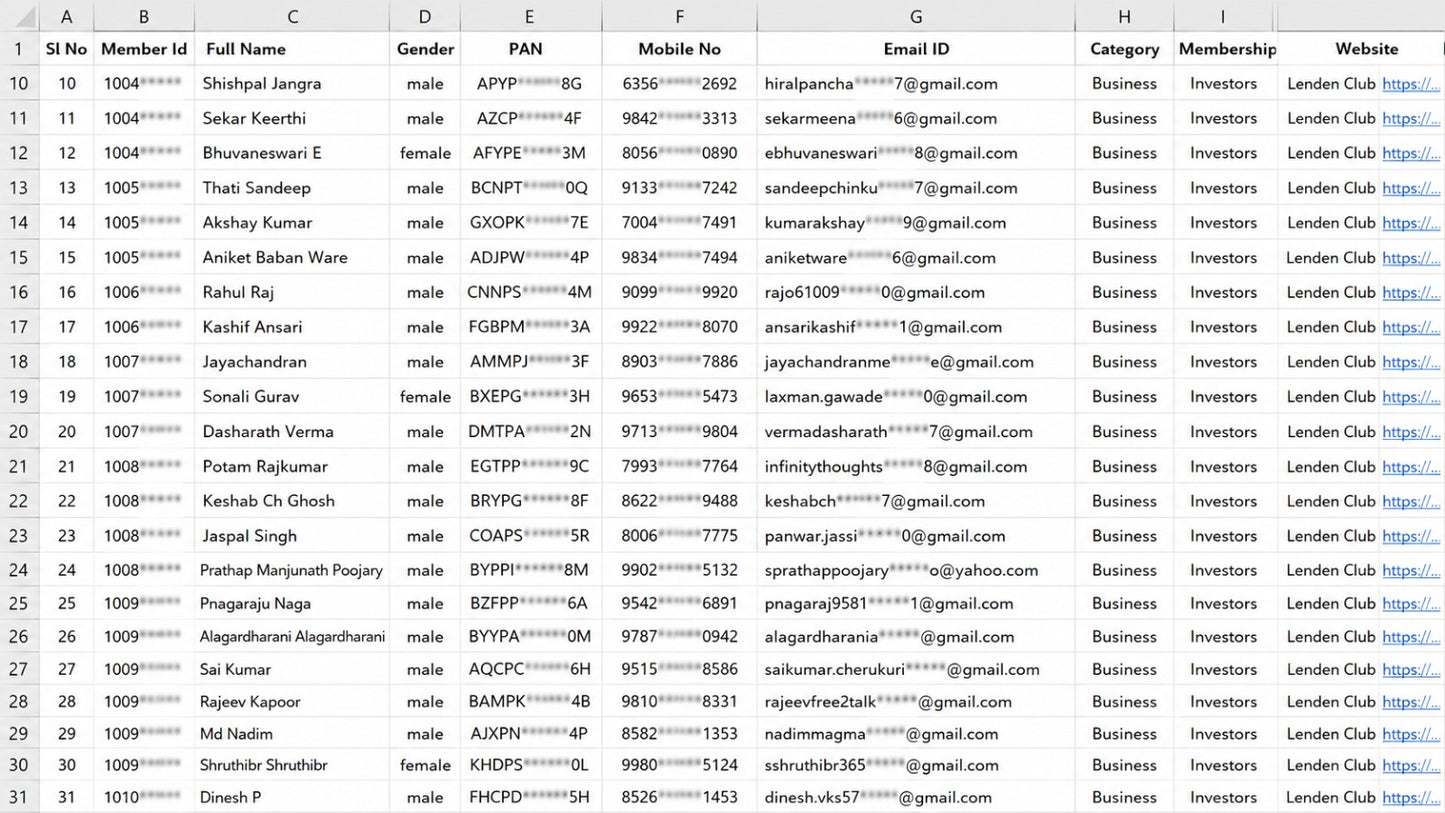Viewport: 1445px width, 813px height.
Task: Select the 'Bhuvaneswari E' name cell
Action: (292, 153)
